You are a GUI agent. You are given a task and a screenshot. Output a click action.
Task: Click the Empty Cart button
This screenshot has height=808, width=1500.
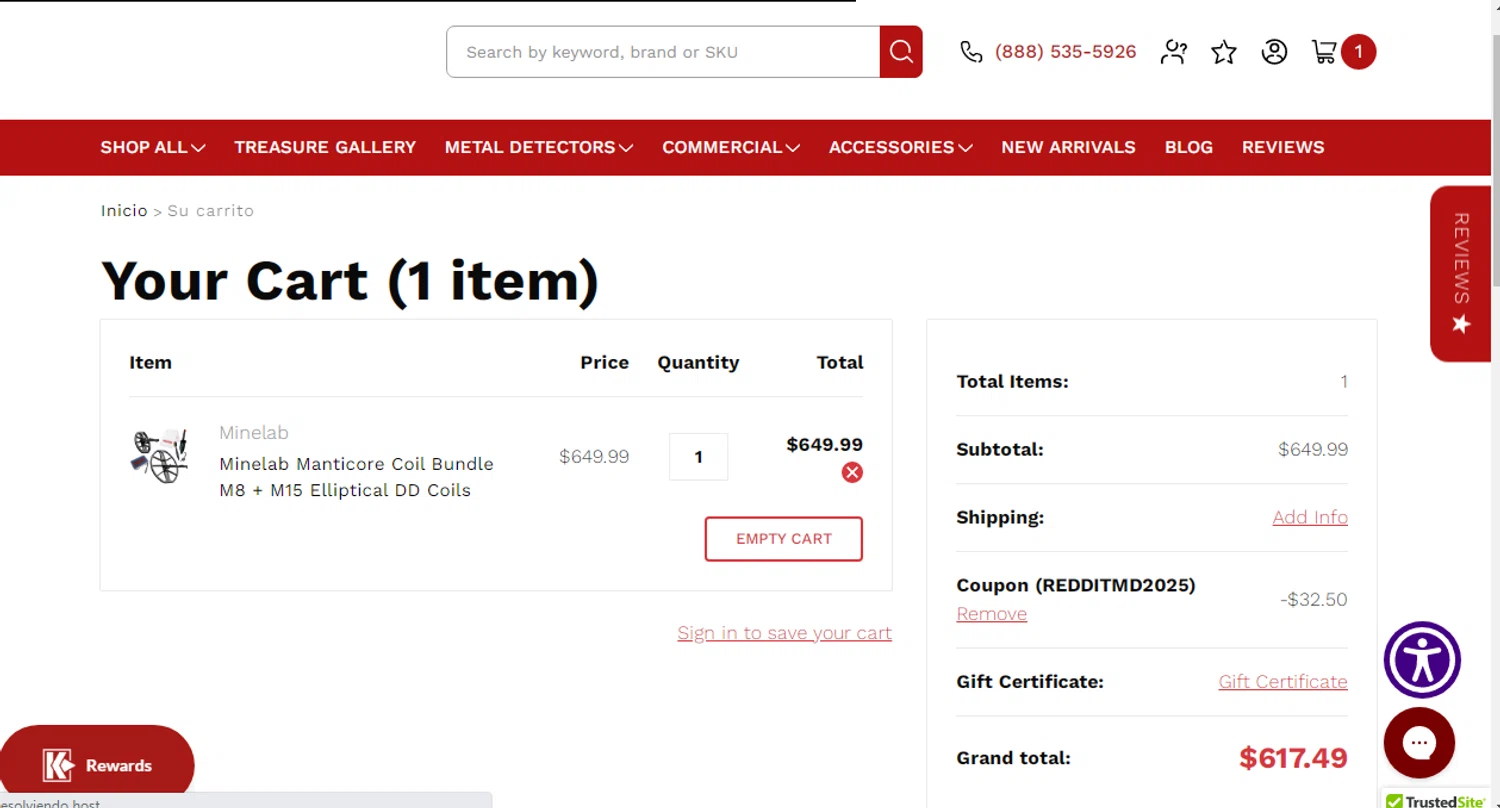pyautogui.click(x=784, y=539)
